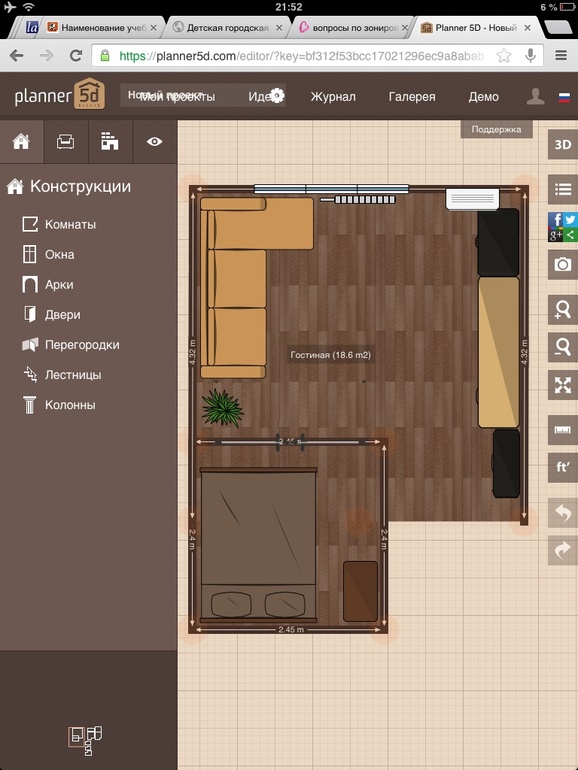Open the furniture catalog sofa tab
This screenshot has height=770, width=578.
tap(66, 142)
